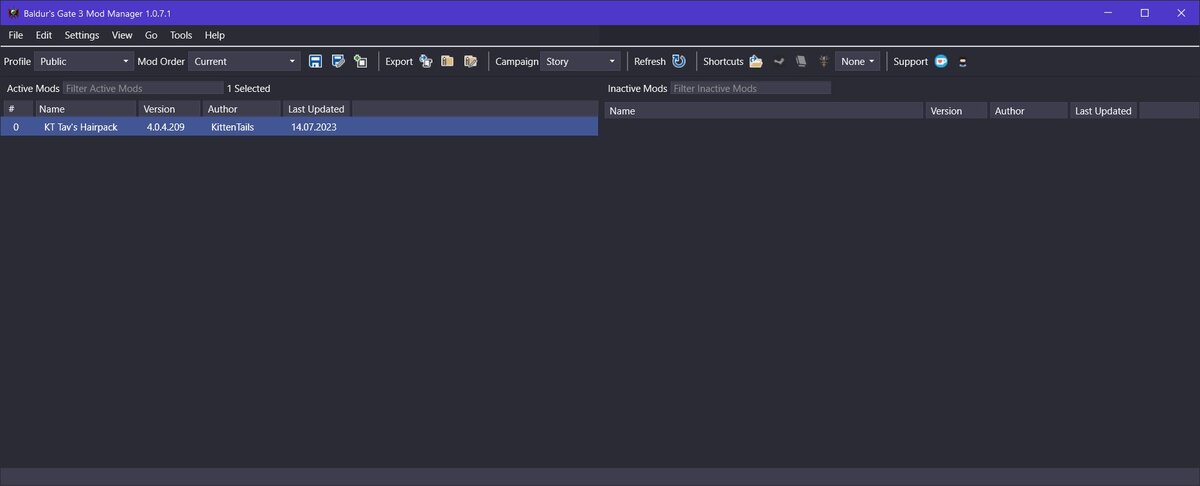Click the save order as icon with pencil
The image size is (1200, 486).
[x=338, y=61]
